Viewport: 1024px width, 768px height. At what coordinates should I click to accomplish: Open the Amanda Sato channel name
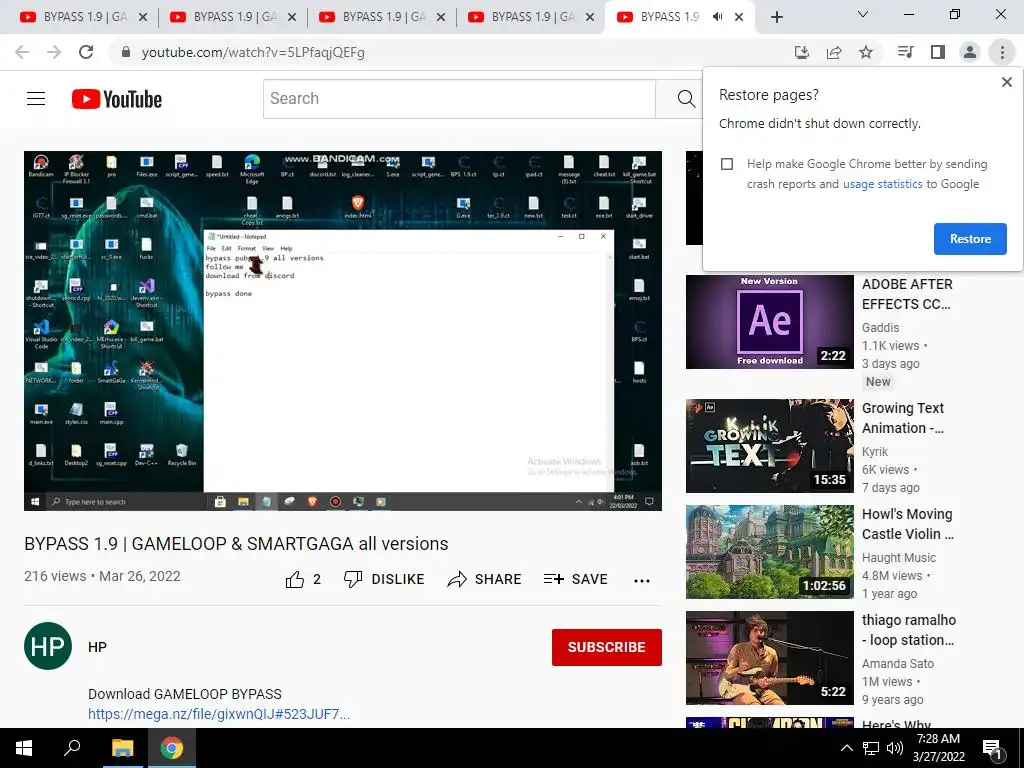pos(898,664)
